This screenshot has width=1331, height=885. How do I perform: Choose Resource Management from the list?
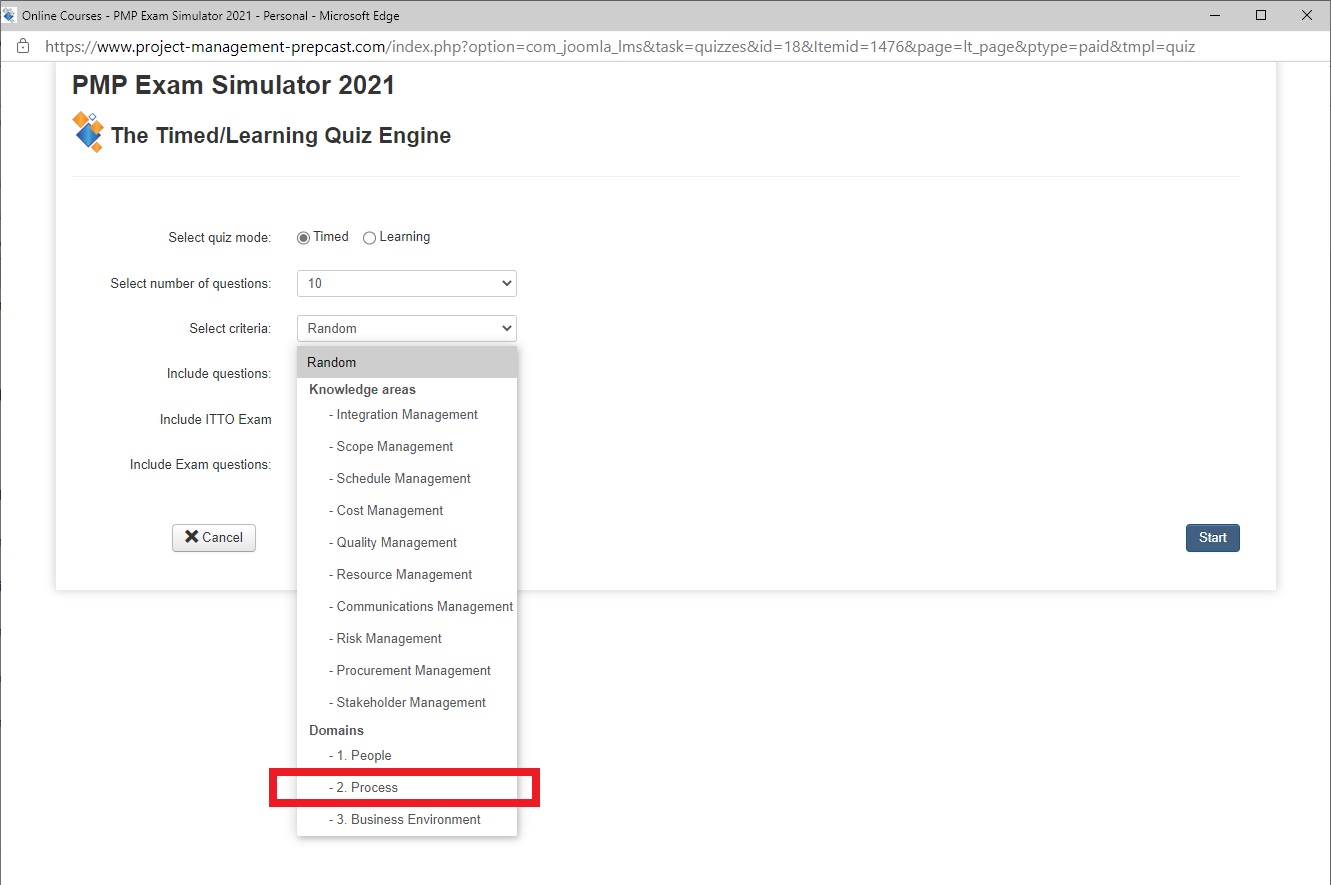pos(407,575)
